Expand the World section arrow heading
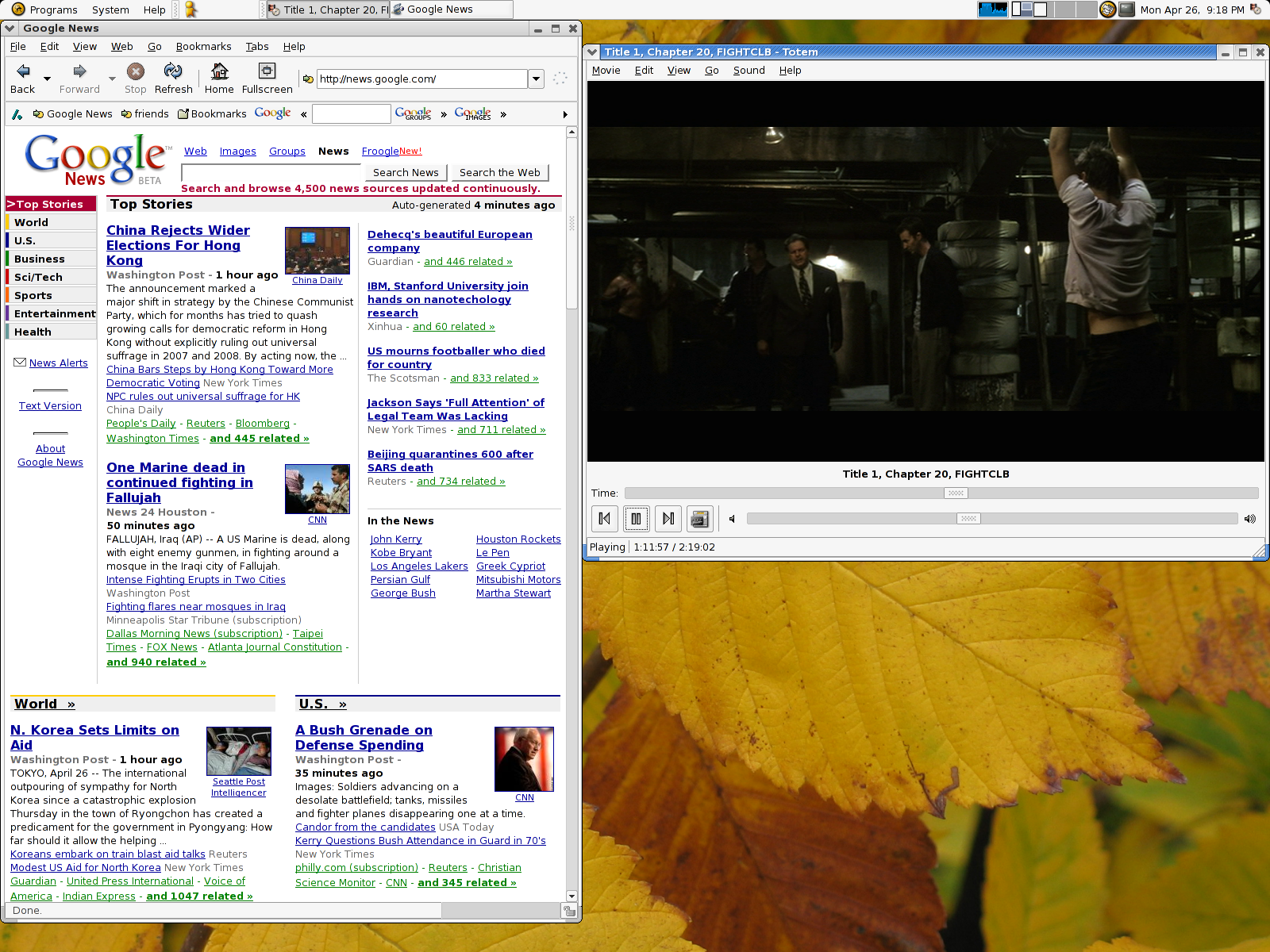The height and width of the screenshot is (952, 1270). (45, 704)
